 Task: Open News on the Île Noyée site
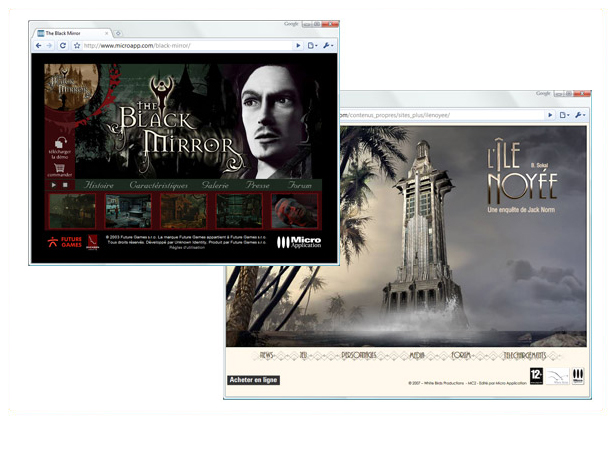pos(267,355)
